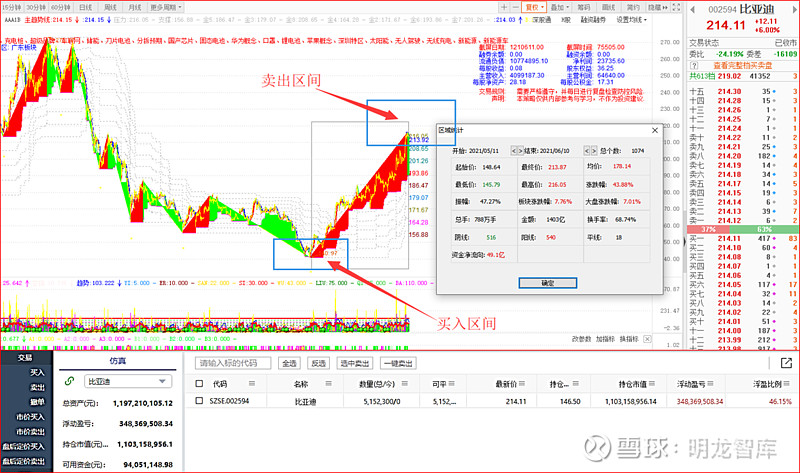The height and width of the screenshot is (473, 800).
Task: Step end date forward with right arrow
Action: [593, 151]
